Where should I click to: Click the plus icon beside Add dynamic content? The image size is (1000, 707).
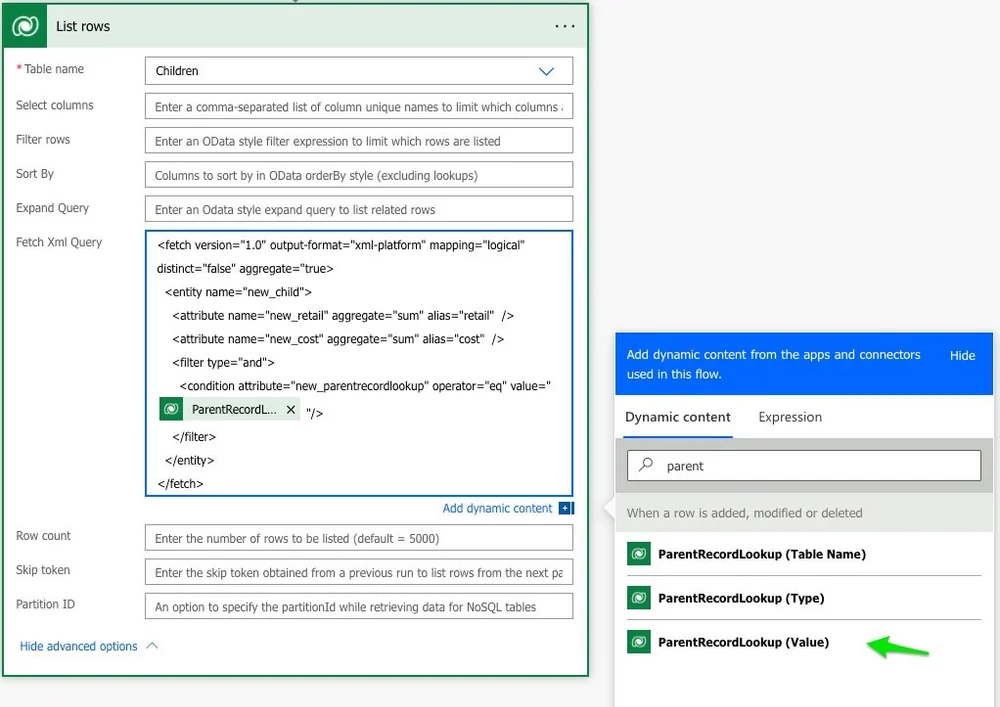pyautogui.click(x=566, y=508)
